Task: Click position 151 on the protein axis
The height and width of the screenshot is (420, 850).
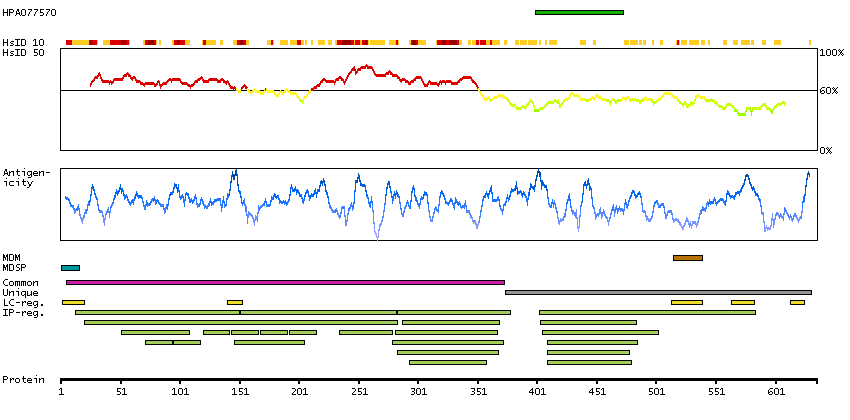Action: click(x=239, y=392)
